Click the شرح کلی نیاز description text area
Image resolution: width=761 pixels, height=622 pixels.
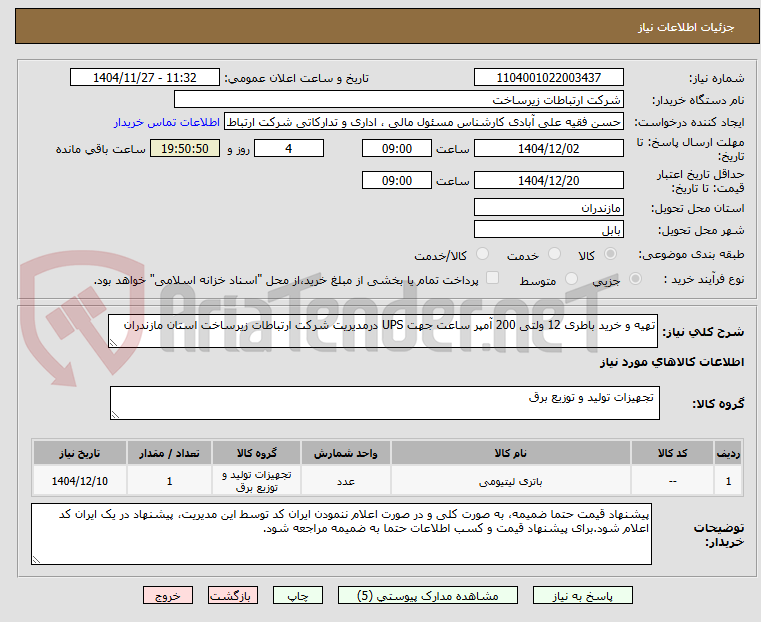tap(383, 331)
